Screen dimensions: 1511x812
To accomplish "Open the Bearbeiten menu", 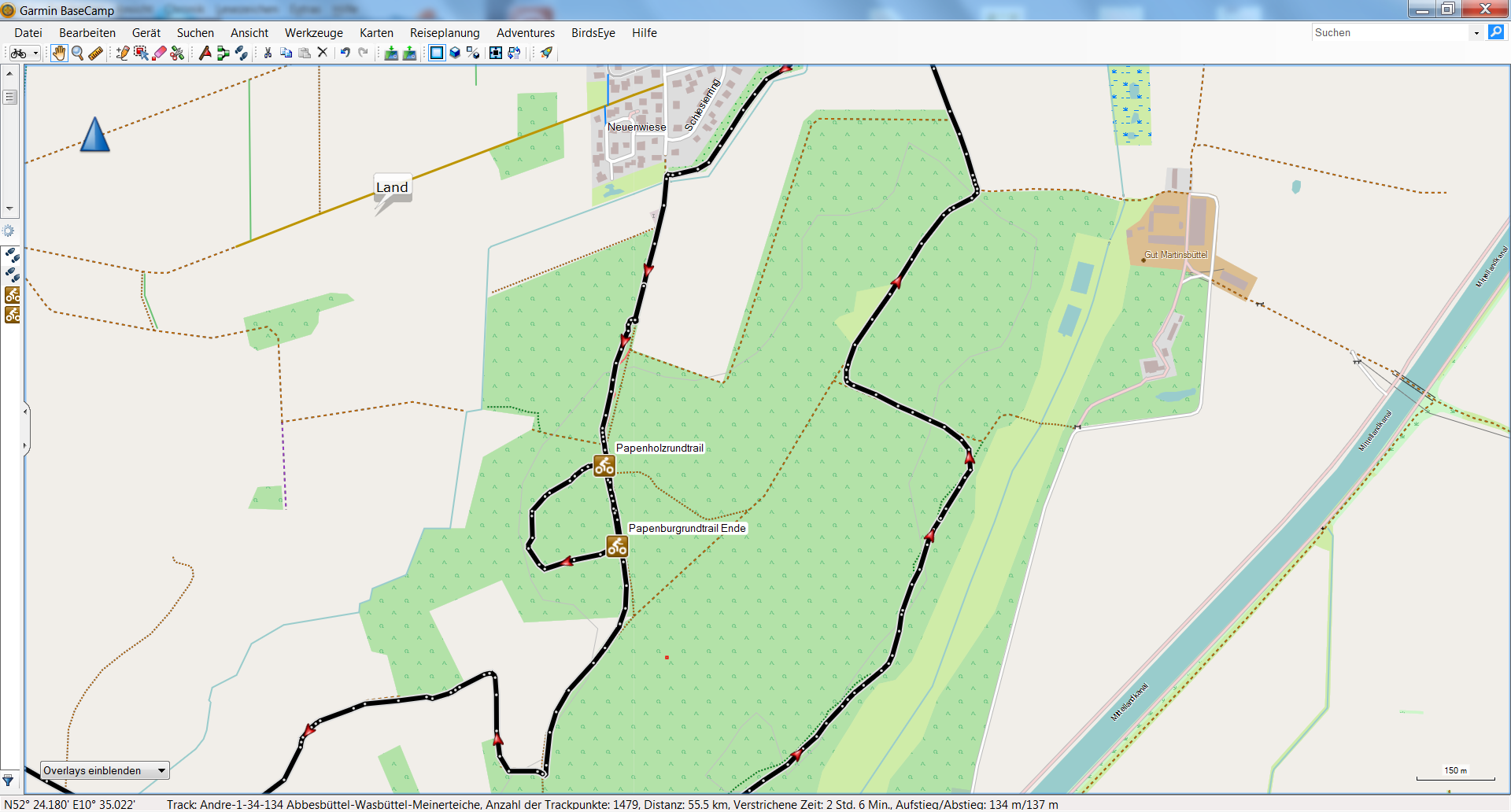I will pos(87,33).
